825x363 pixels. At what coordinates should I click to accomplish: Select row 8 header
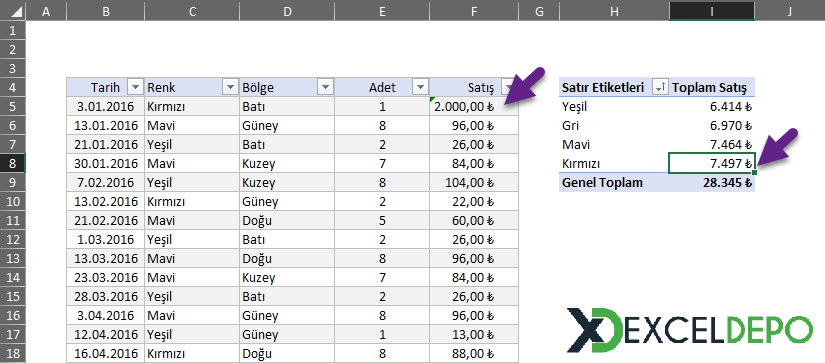[x=13, y=163]
